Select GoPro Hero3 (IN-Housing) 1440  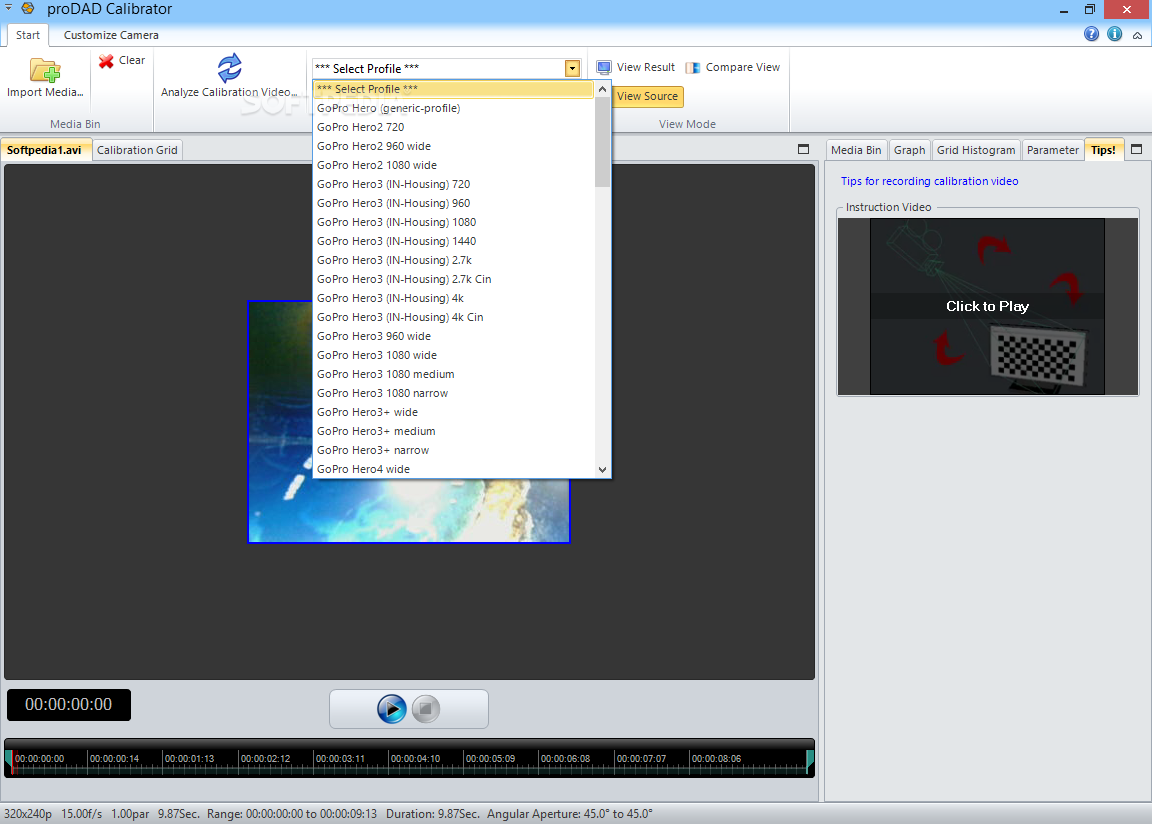[453, 242]
